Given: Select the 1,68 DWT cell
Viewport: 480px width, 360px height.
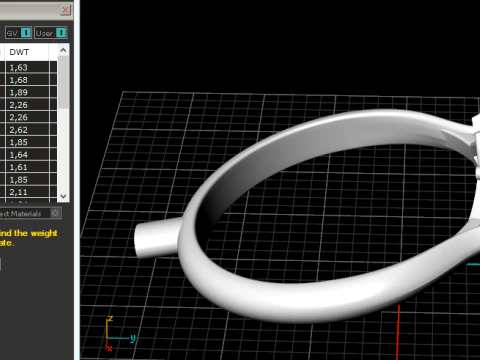Looking at the screenshot, I should [x=27, y=80].
